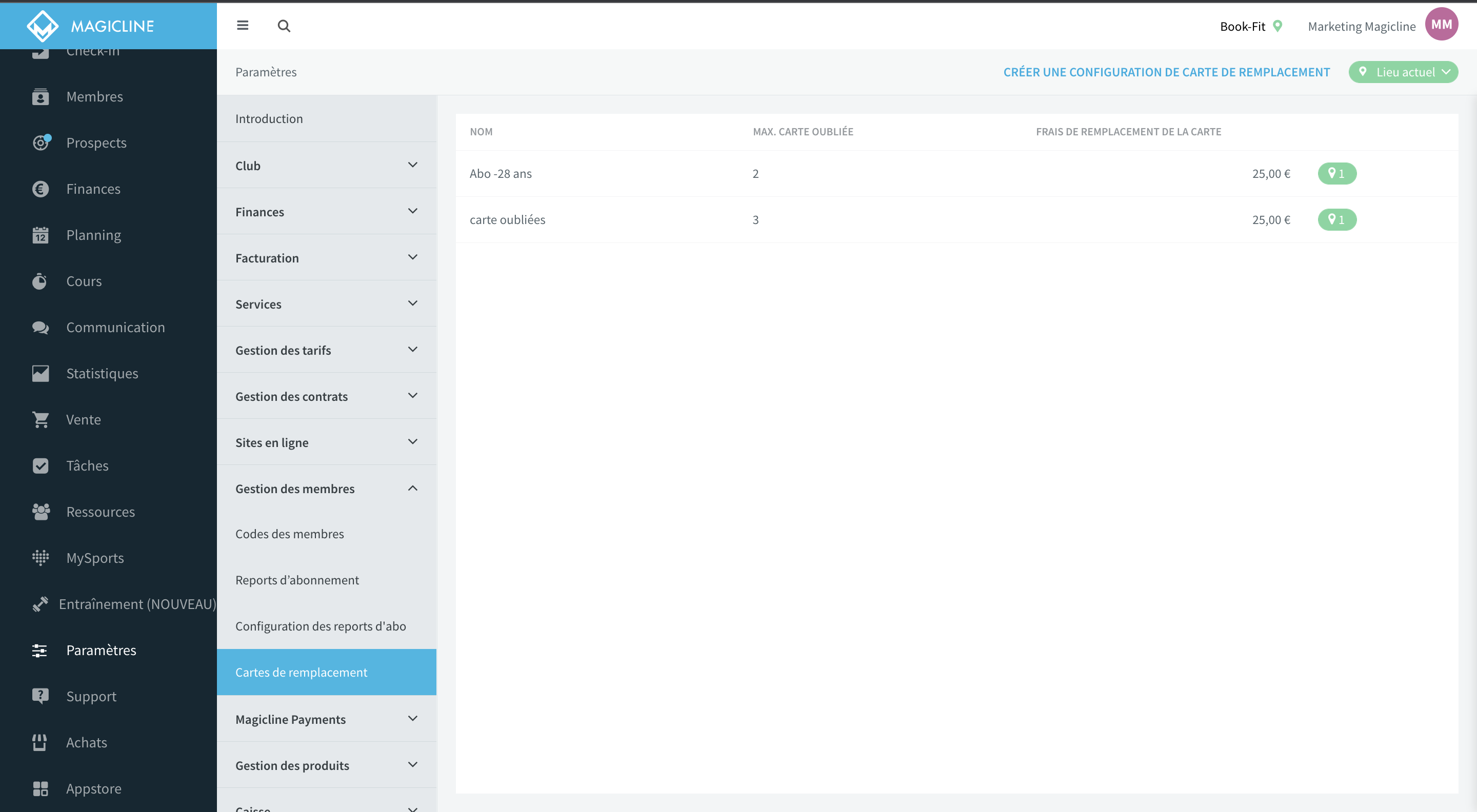Image resolution: width=1477 pixels, height=812 pixels.
Task: Expand the Gestion des contrats section
Action: click(x=326, y=396)
